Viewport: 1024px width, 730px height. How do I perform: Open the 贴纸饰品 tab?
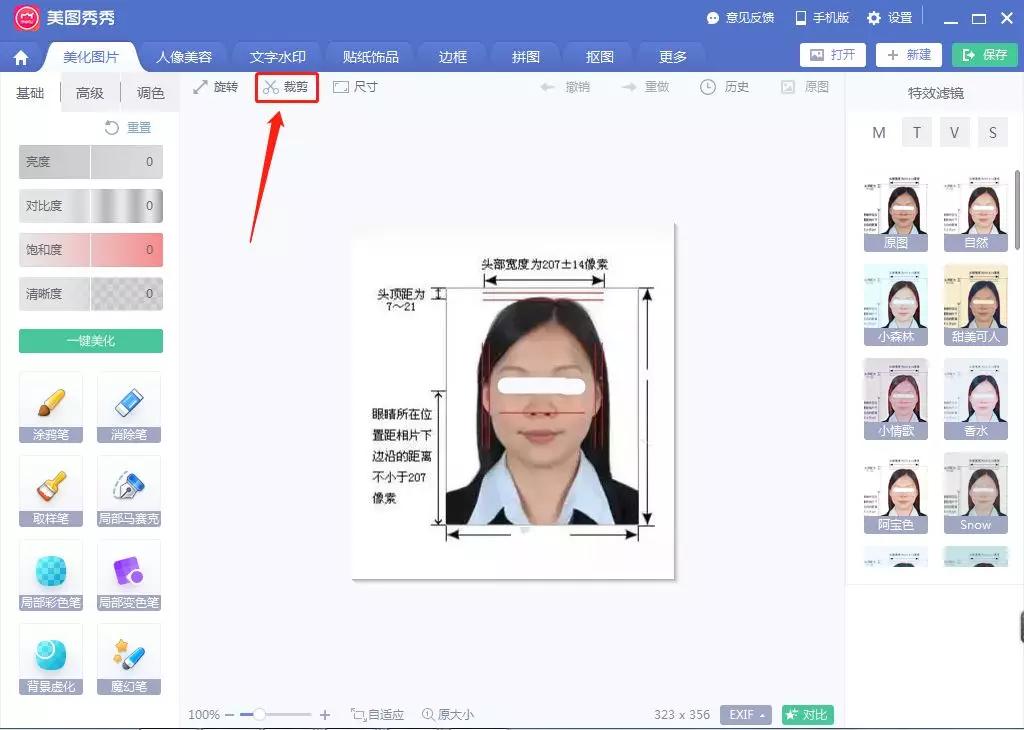tap(371, 57)
